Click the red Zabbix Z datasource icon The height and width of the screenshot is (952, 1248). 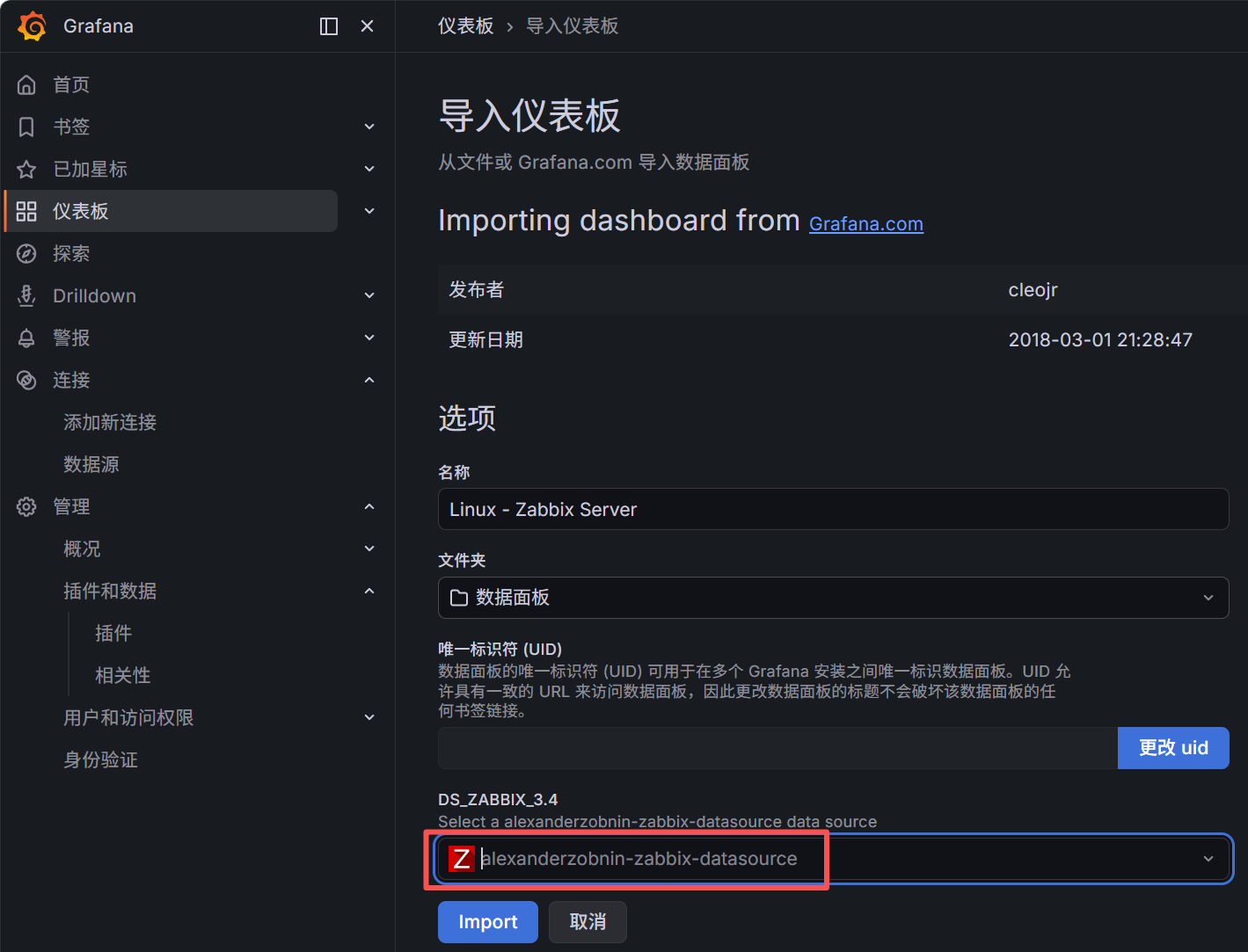462,859
